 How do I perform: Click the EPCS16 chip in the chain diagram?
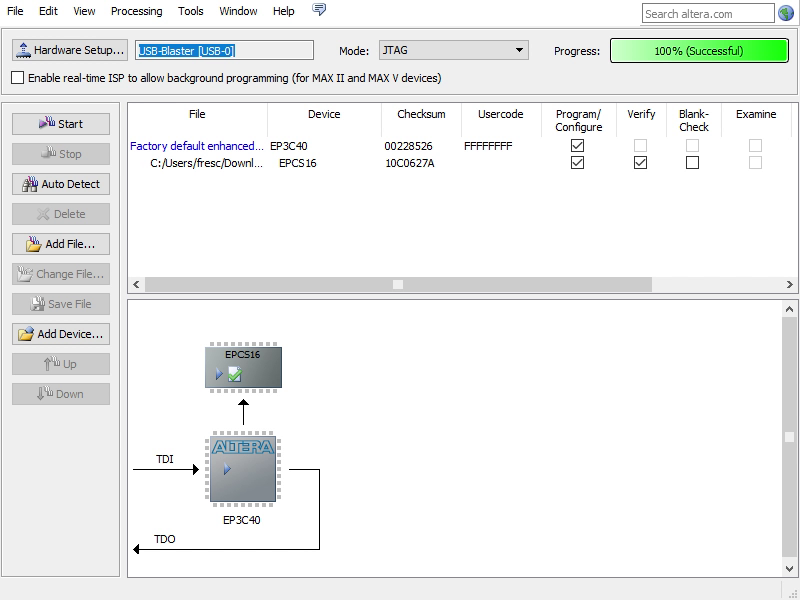243,367
